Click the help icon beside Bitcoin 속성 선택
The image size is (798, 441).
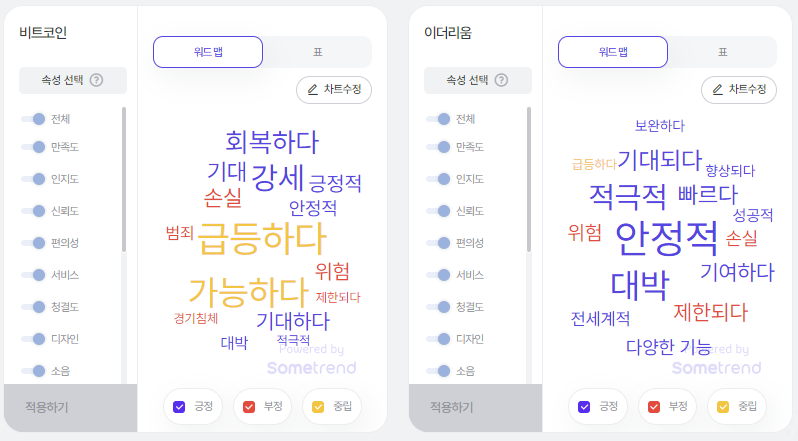point(96,80)
